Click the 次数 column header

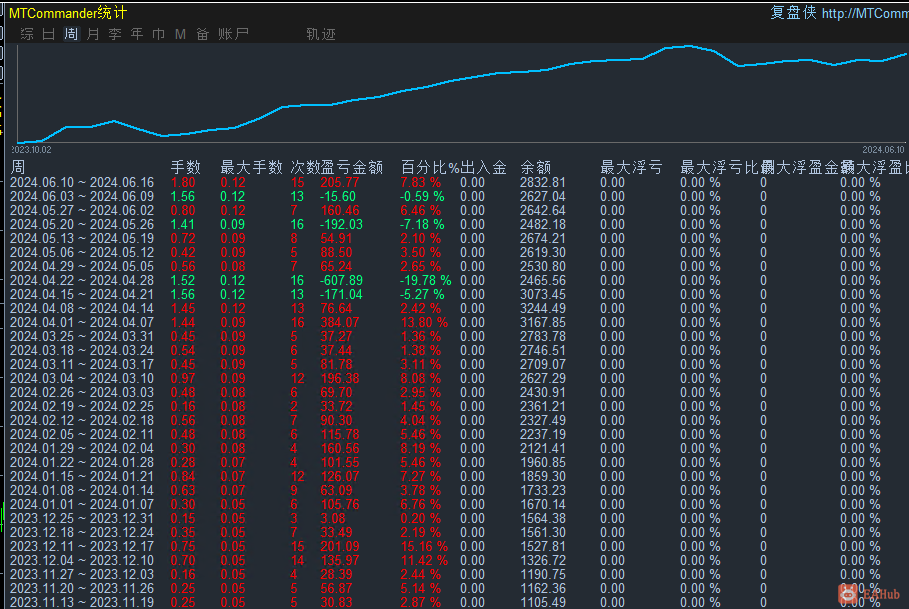tap(305, 167)
